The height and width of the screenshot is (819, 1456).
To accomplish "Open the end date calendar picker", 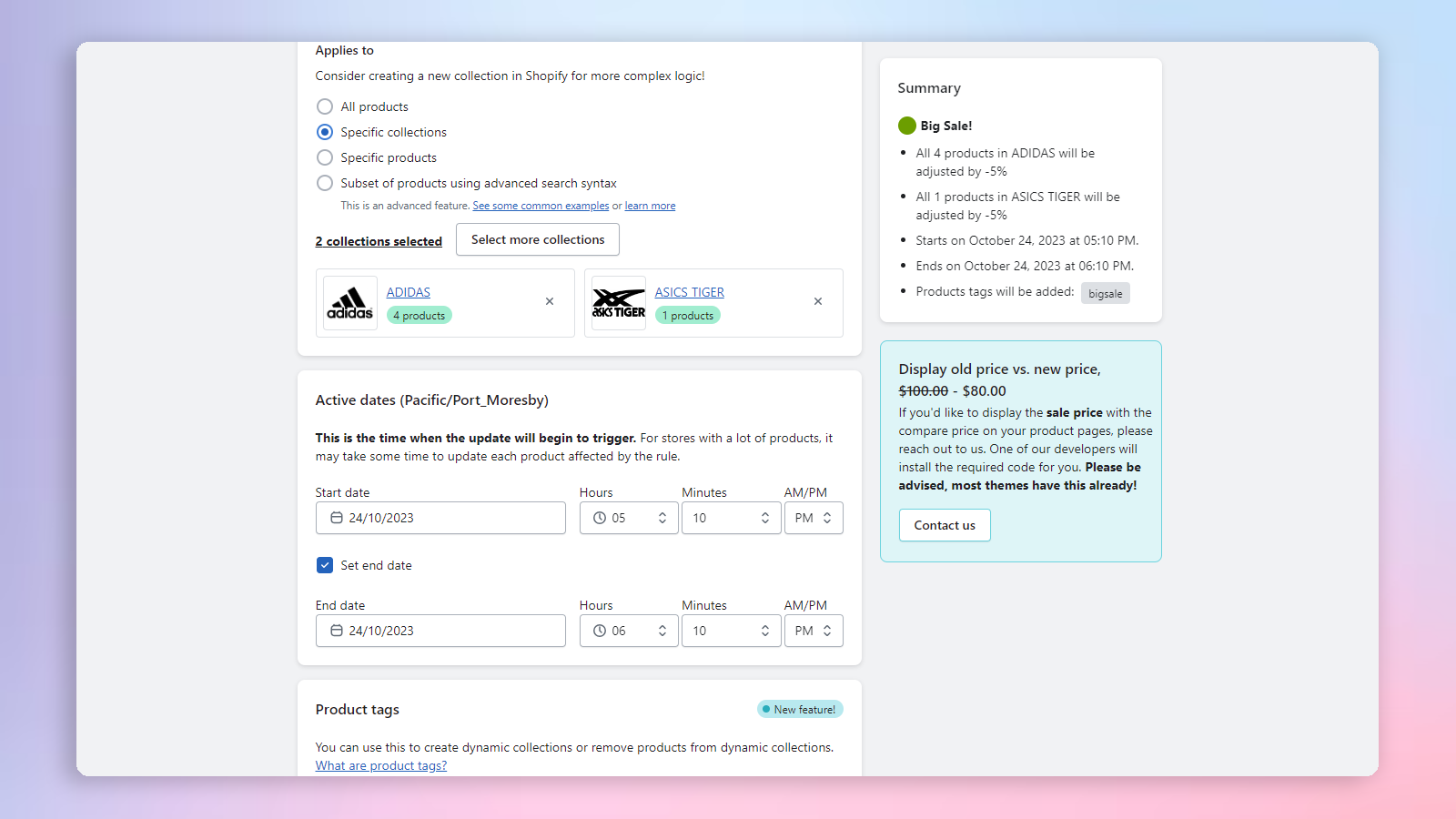I will point(336,630).
